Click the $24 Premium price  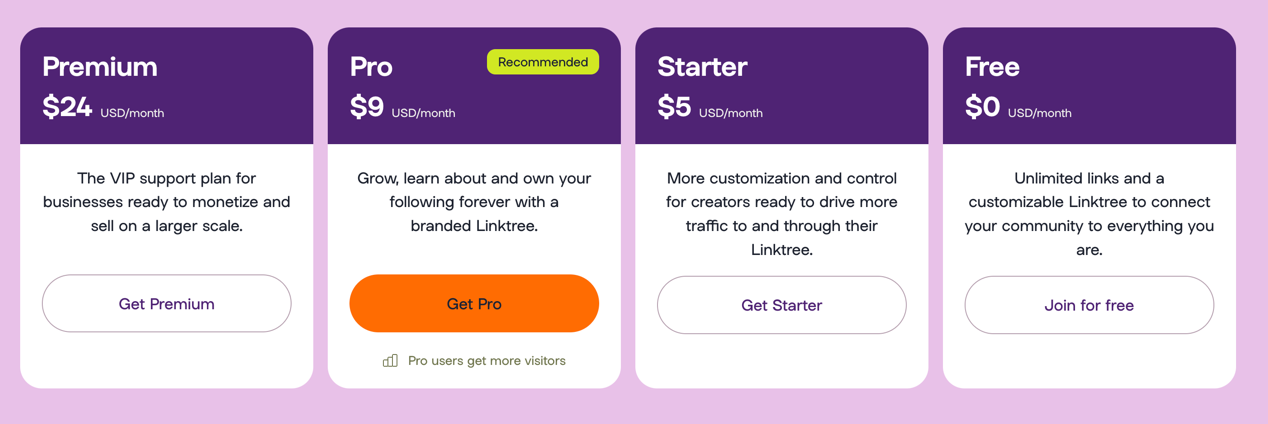point(67,107)
